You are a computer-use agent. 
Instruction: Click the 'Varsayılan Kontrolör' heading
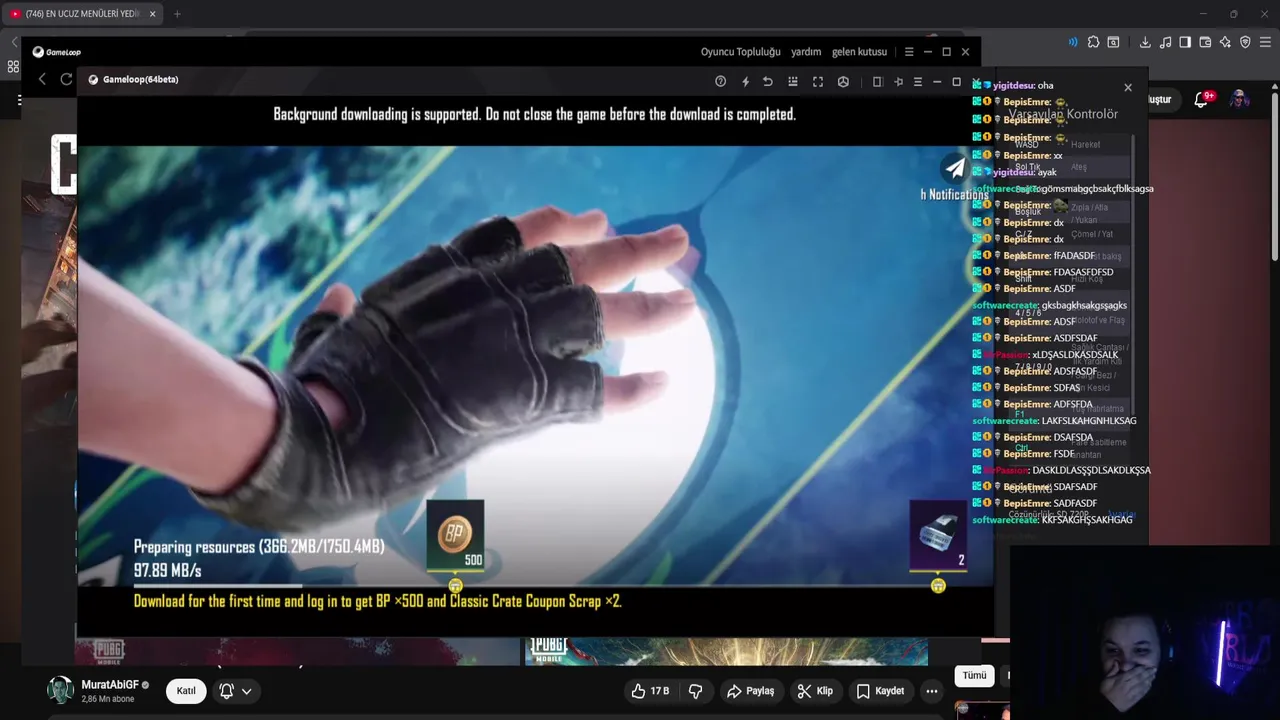click(x=1064, y=114)
